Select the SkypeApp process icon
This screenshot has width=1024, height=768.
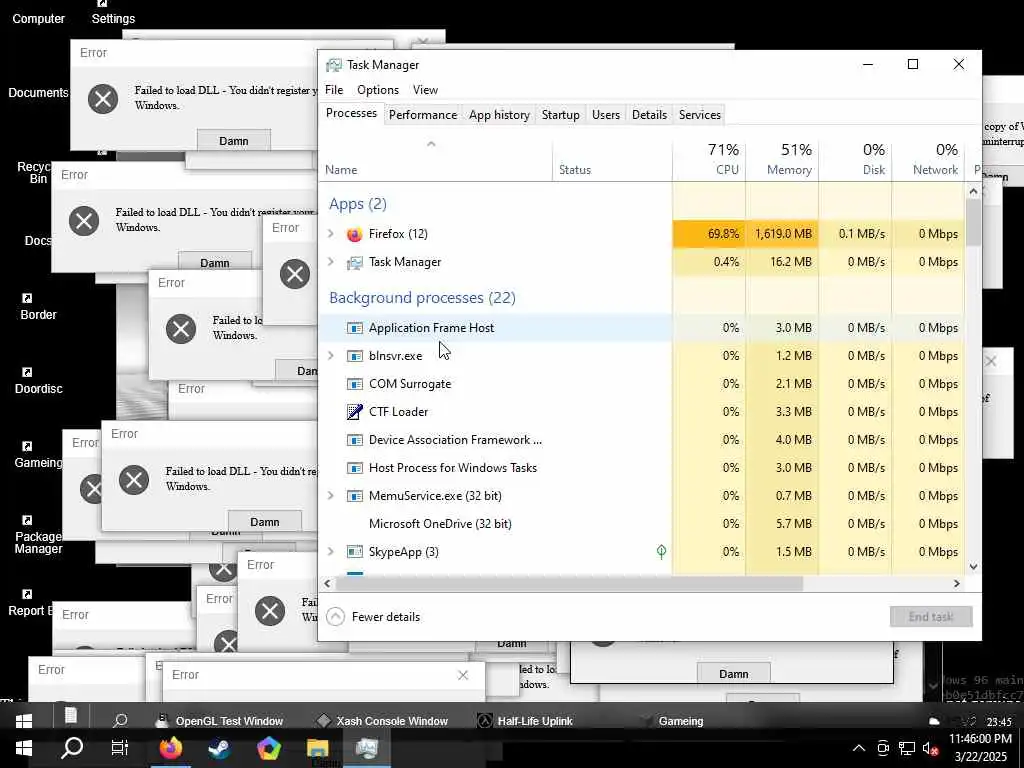[355, 552]
